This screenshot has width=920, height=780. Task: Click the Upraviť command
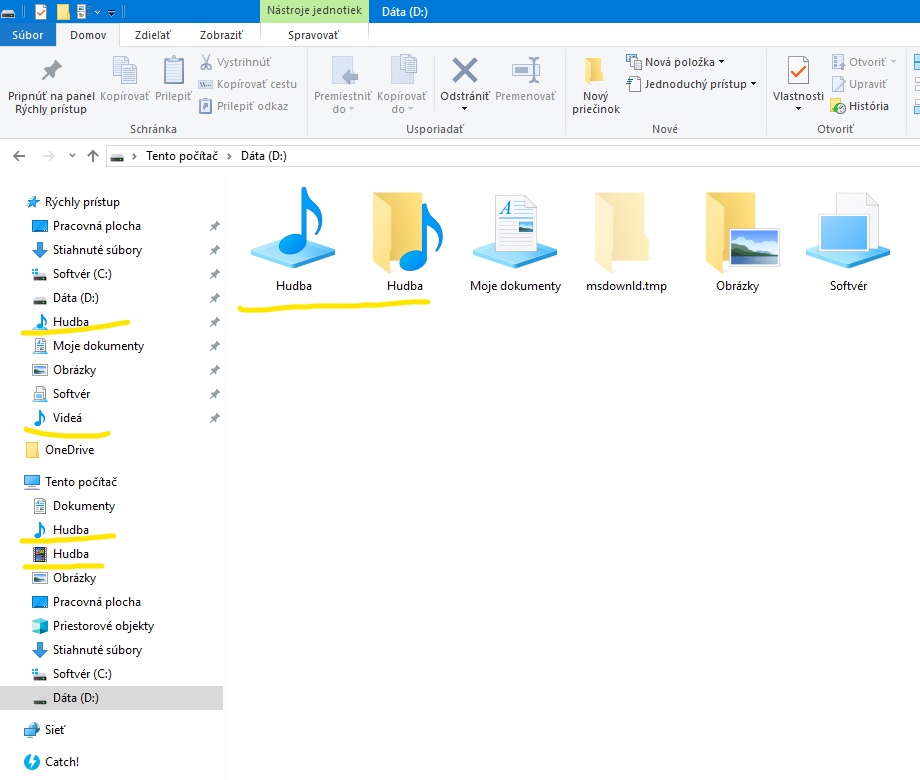tap(860, 84)
